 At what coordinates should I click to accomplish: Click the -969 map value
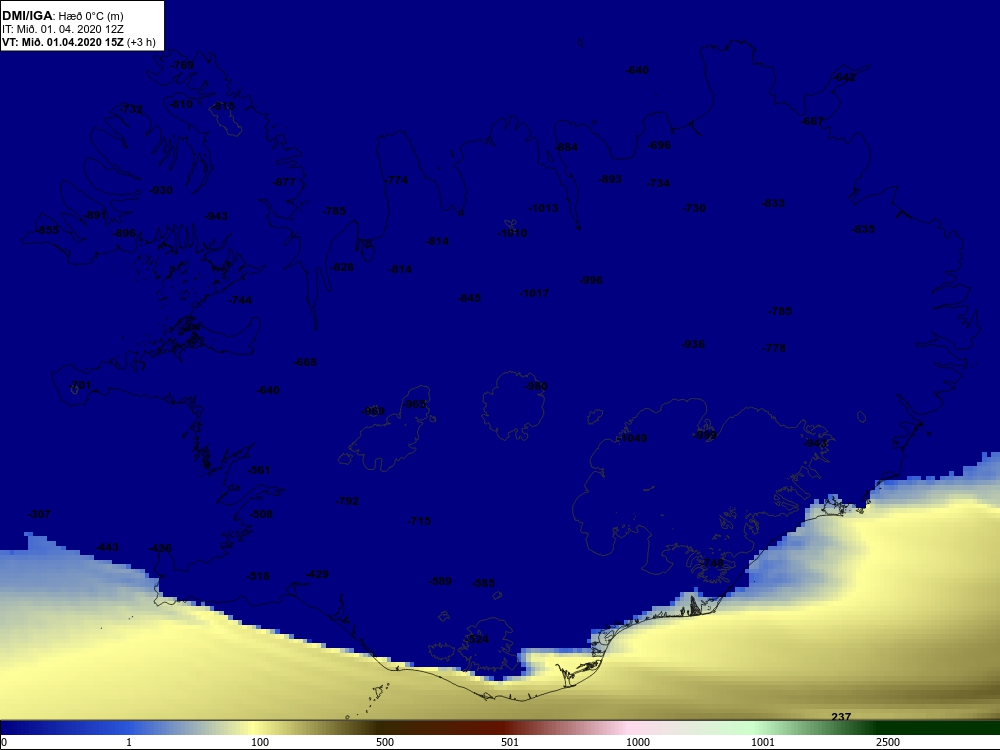[x=374, y=411]
